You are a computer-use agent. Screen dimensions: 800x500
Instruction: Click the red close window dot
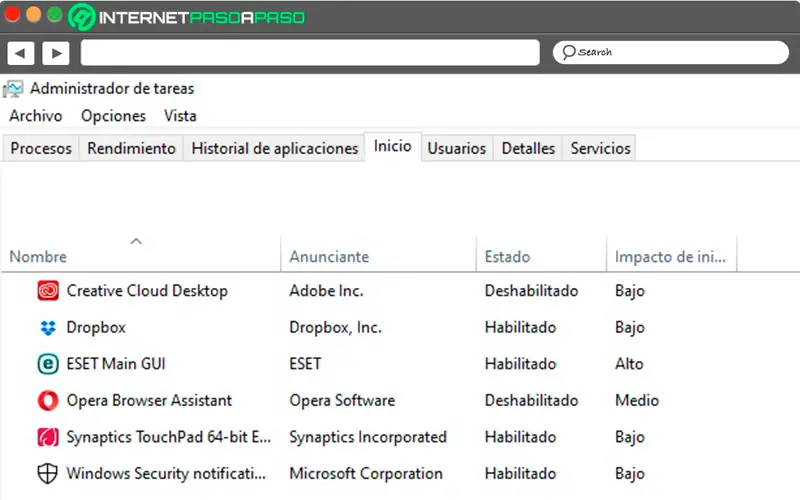click(x=12, y=14)
